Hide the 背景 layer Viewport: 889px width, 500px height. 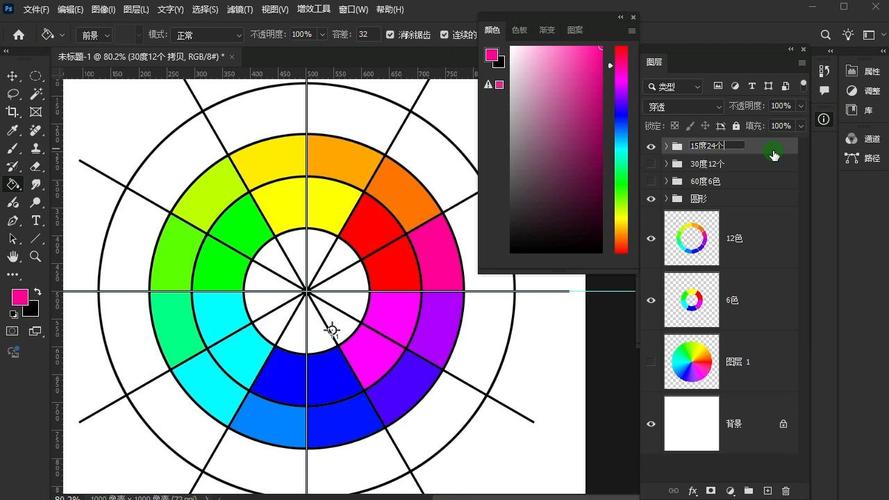pyautogui.click(x=651, y=424)
